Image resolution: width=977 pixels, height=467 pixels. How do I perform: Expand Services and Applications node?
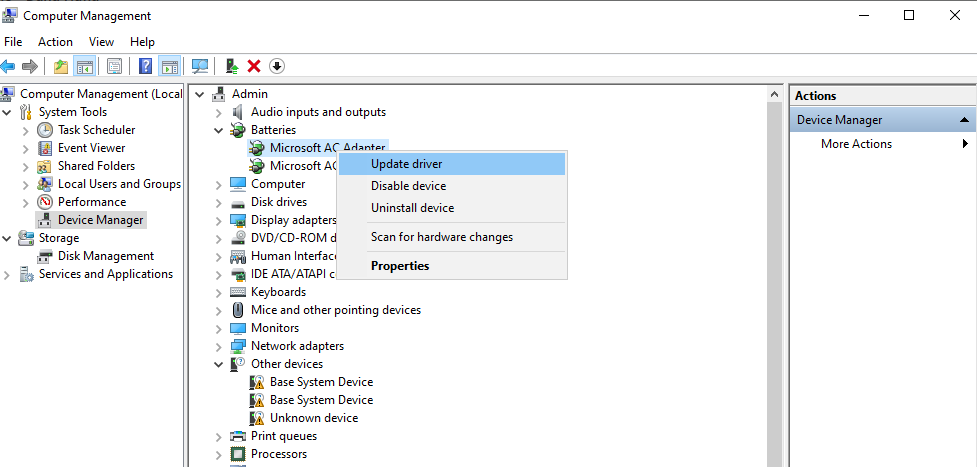(x=8, y=274)
